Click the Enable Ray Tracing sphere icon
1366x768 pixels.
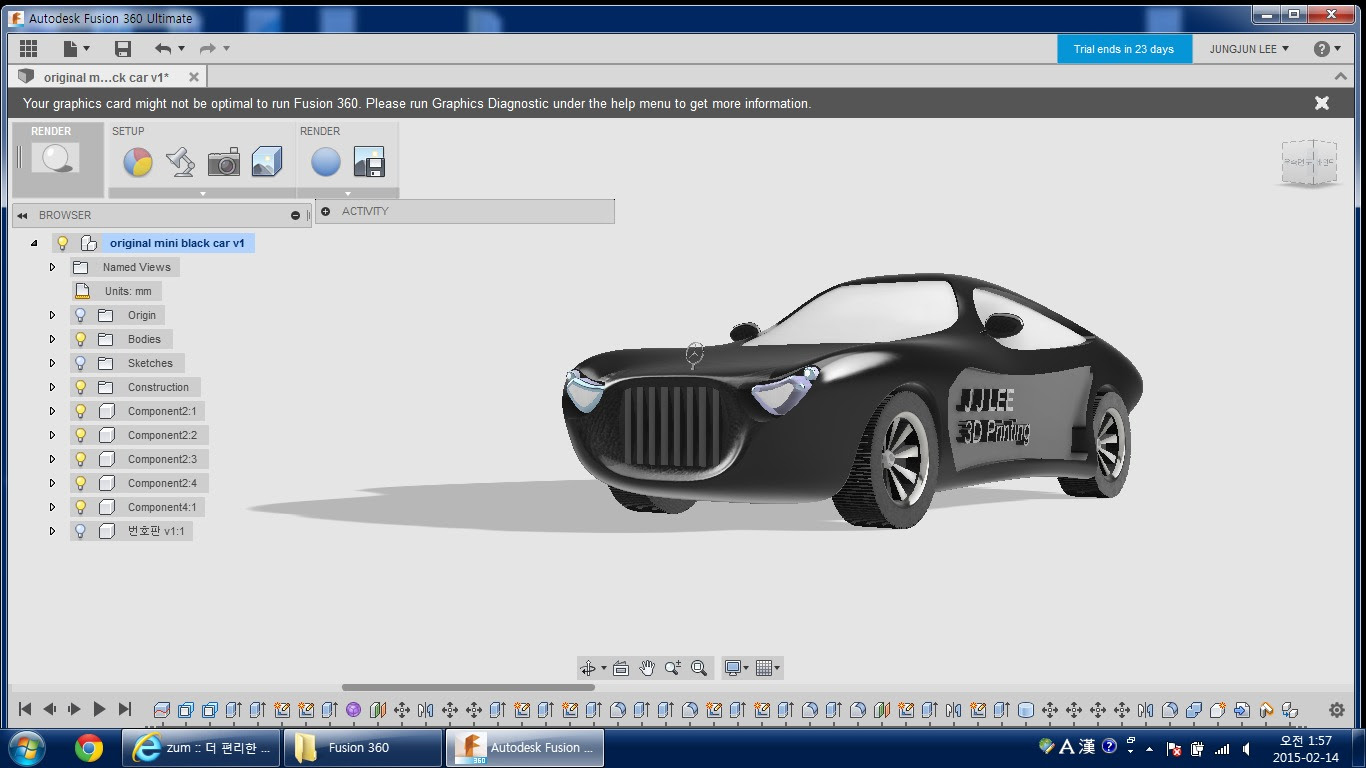[x=325, y=162]
